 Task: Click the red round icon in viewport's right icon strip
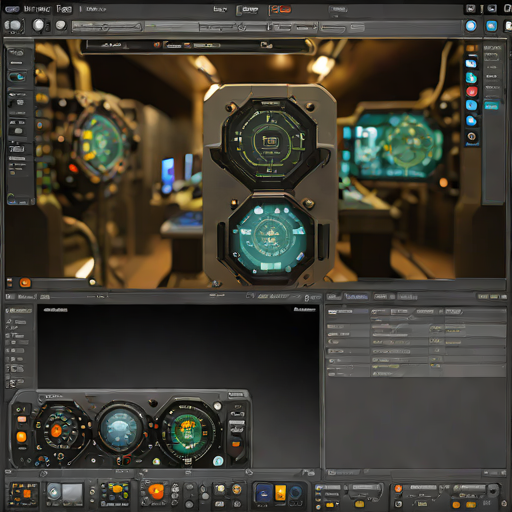point(472,91)
